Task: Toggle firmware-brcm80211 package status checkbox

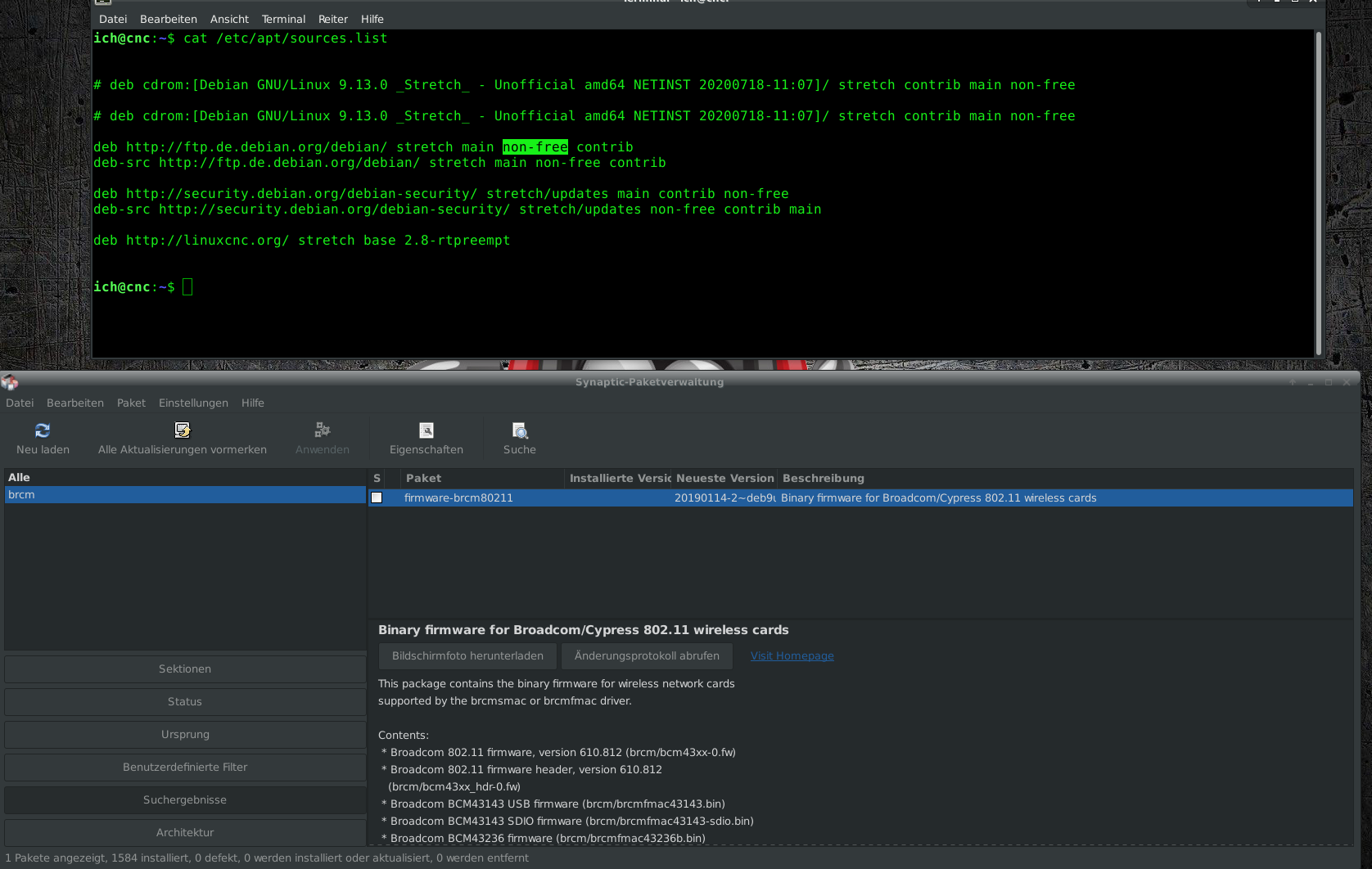Action: 377,498
